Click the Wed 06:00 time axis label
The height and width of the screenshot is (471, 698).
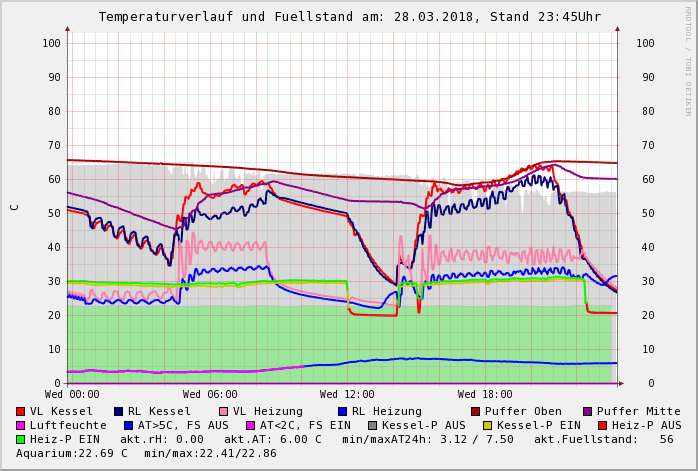(210, 395)
